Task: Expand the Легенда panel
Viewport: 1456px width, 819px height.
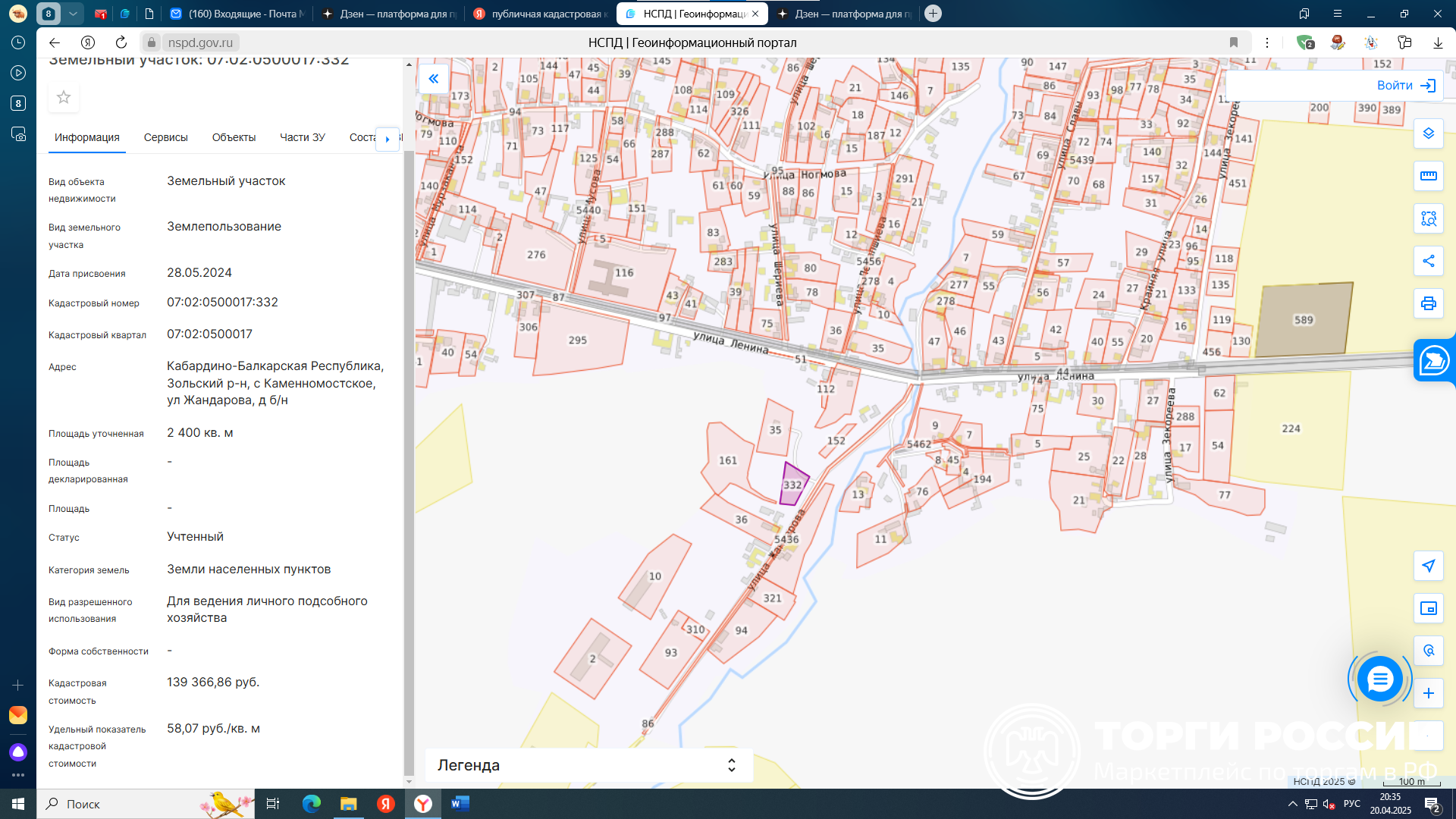Action: pos(731,765)
